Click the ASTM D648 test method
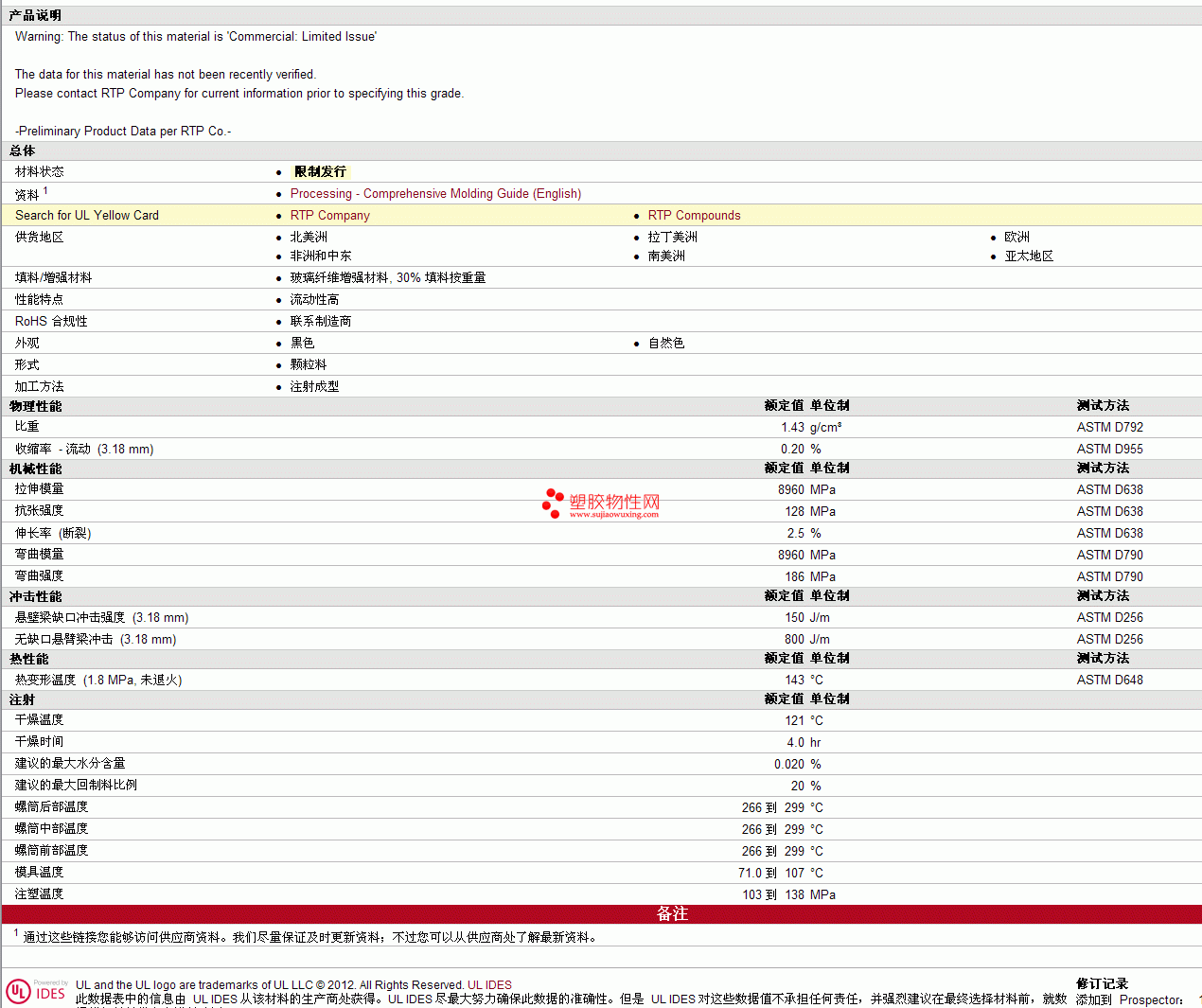 click(1109, 680)
